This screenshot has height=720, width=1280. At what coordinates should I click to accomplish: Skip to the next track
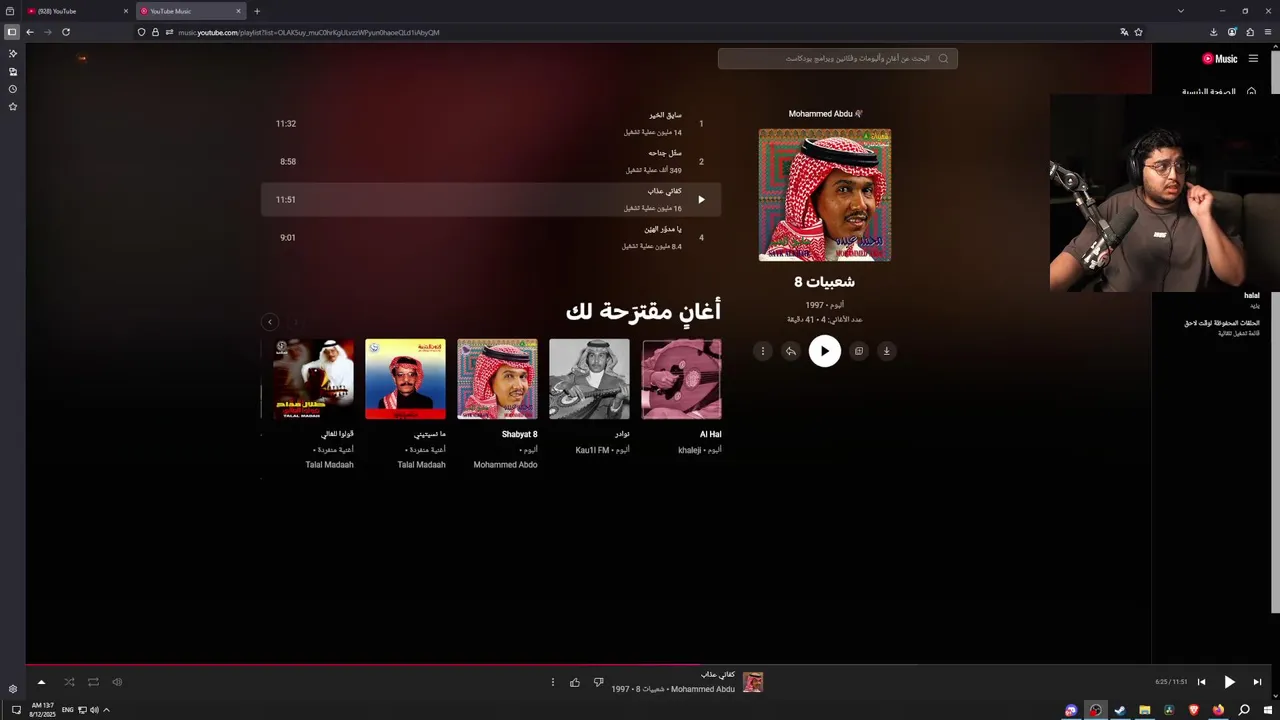[1257, 682]
